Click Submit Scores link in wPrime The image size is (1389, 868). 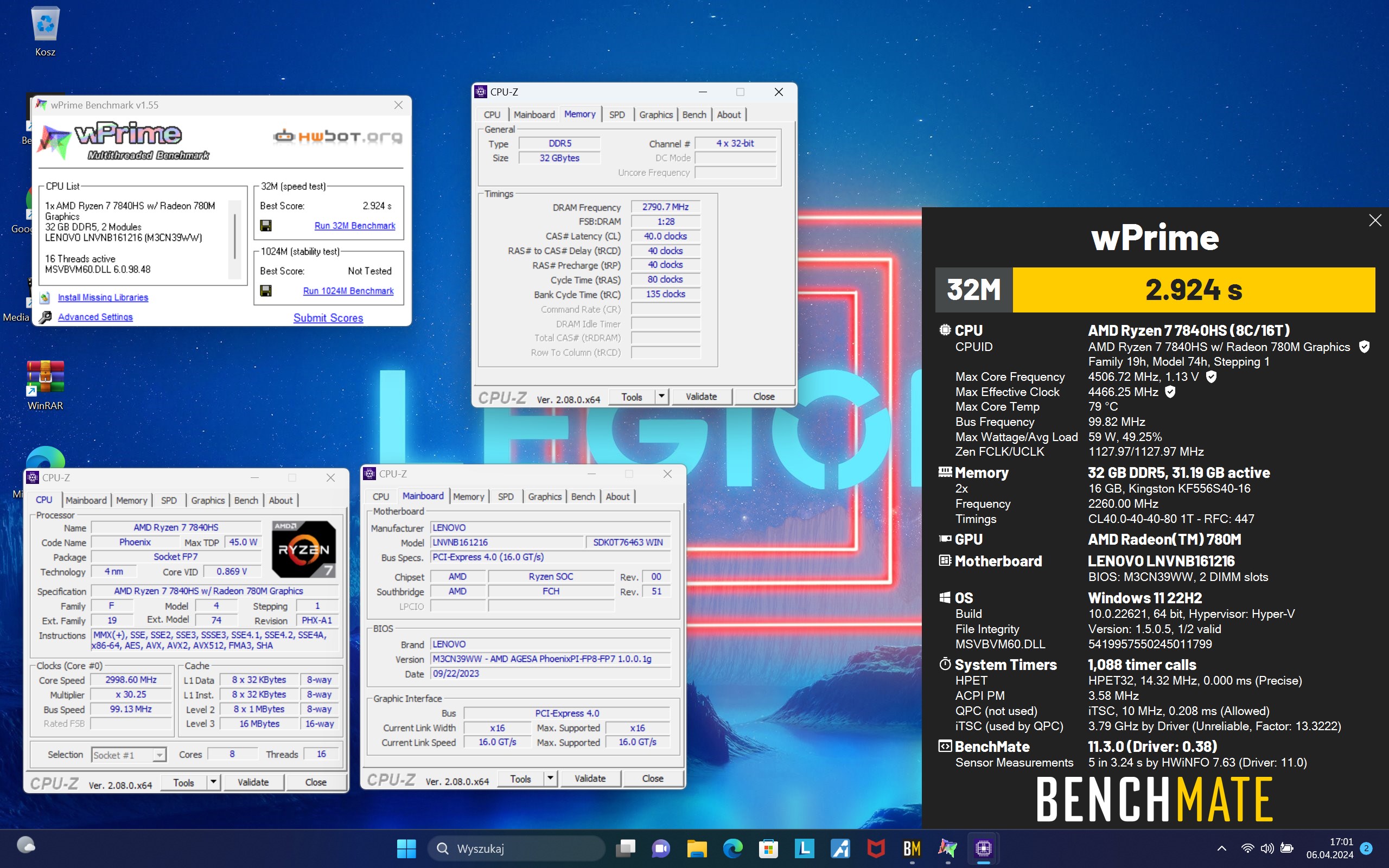[328, 317]
